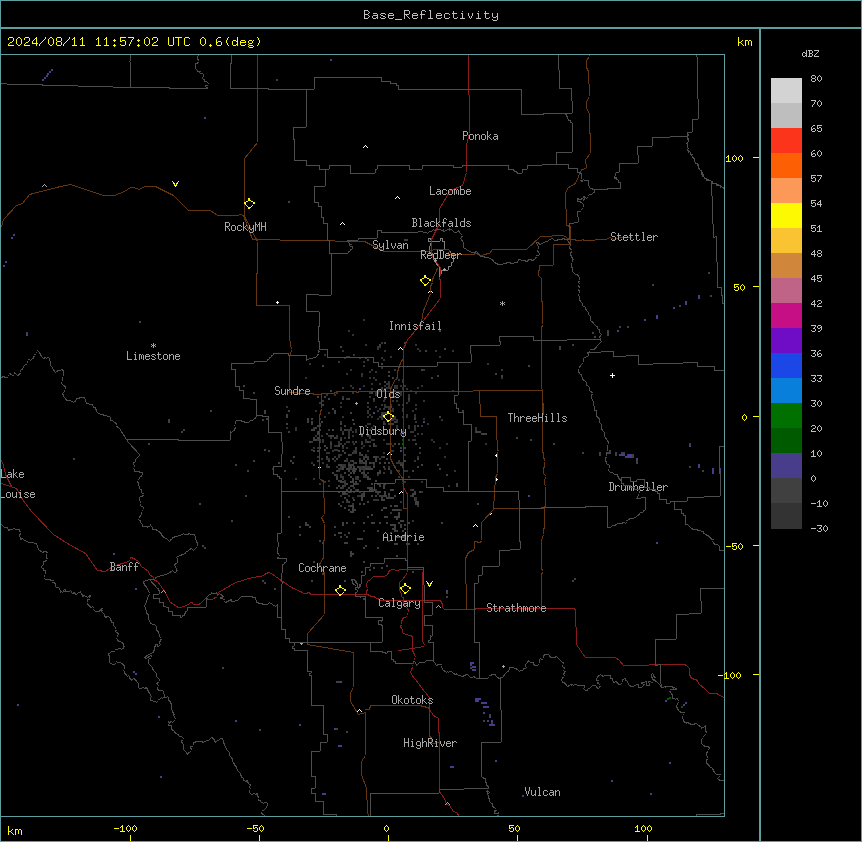This screenshot has width=862, height=842.
Task: Select the green 30 dBZ legend swatch
Action: pyautogui.click(x=786, y=416)
